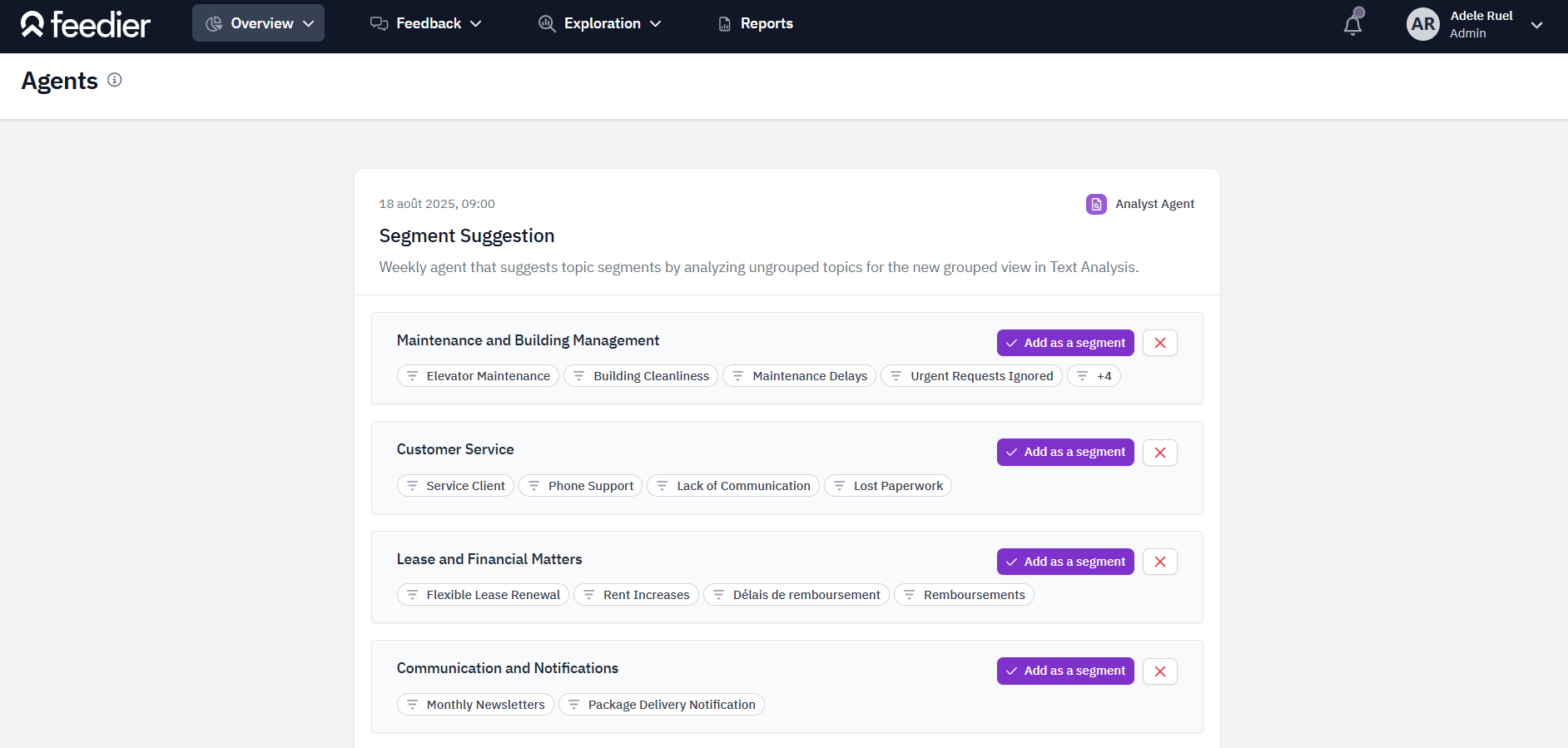This screenshot has width=1568, height=748.
Task: Click the AR user avatar
Action: (x=1422, y=24)
